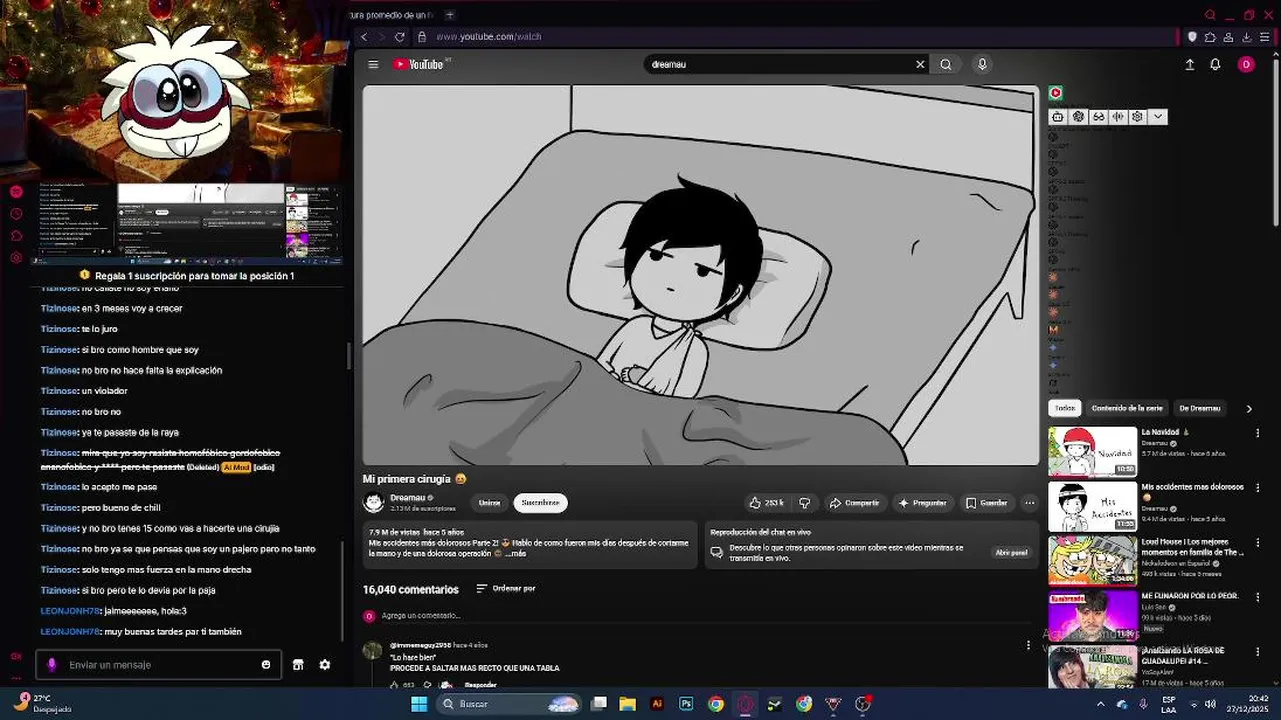1281x720 pixels.
Task: Clear the dreamau search text
Action: coord(920,64)
